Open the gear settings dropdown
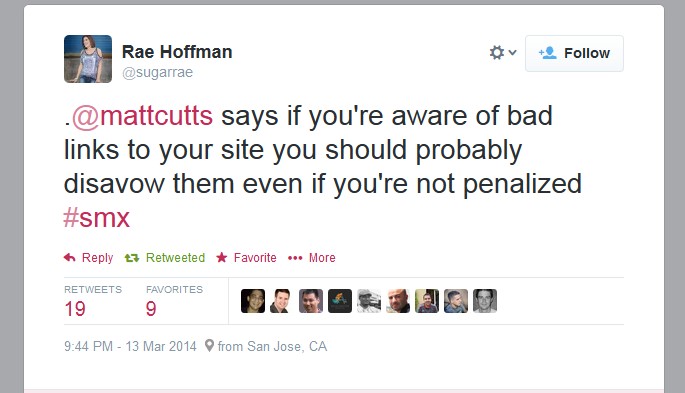This screenshot has height=393, width=685. point(503,52)
